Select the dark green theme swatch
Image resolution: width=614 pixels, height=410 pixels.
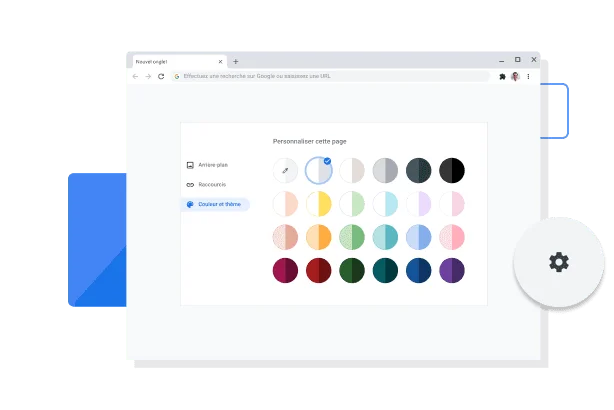tap(352, 270)
